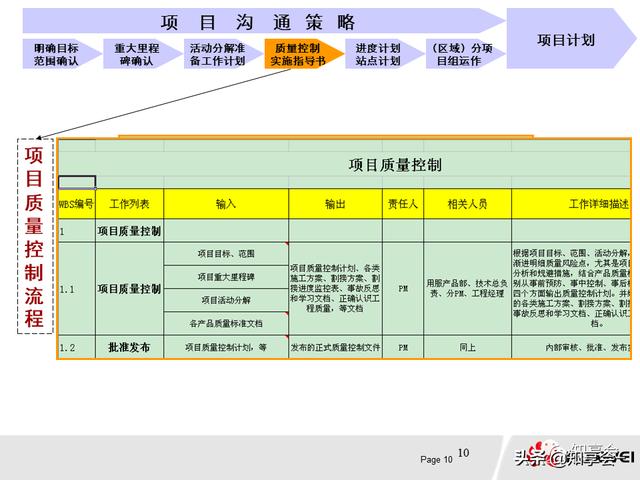Go to 活动分解准备工作计划 step
Screen dimensions: 640x480
(x=216, y=54)
